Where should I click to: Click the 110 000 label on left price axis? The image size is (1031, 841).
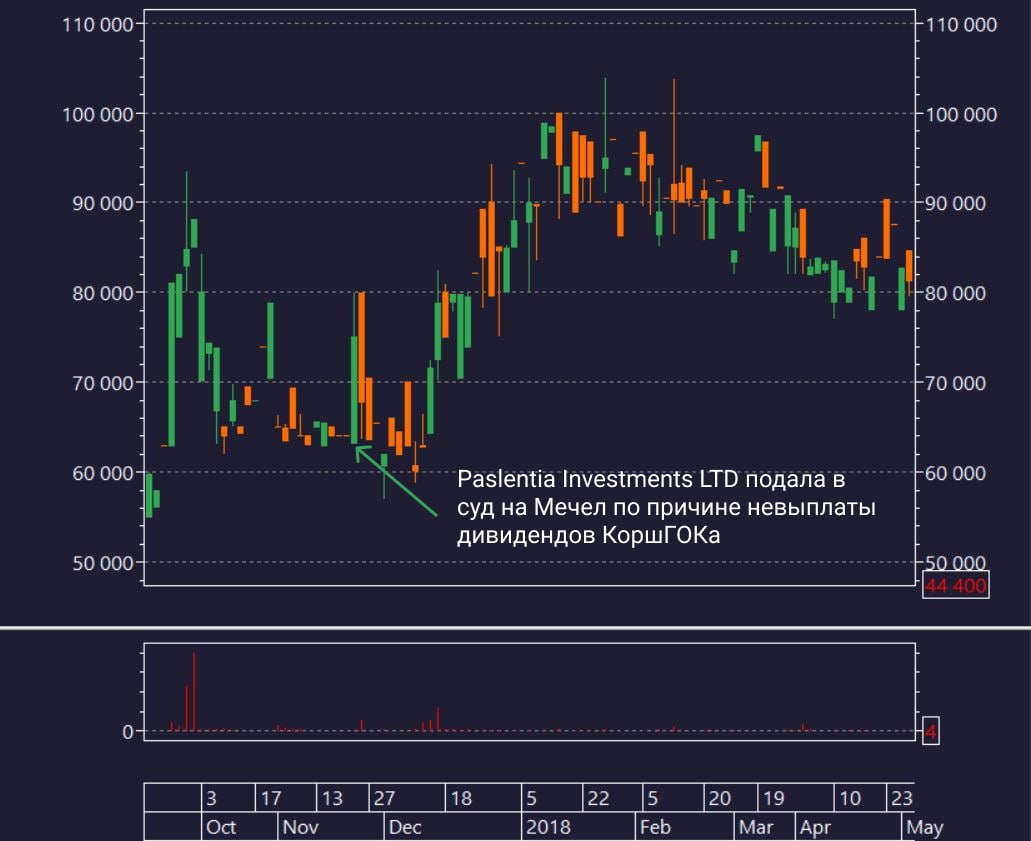[98, 25]
